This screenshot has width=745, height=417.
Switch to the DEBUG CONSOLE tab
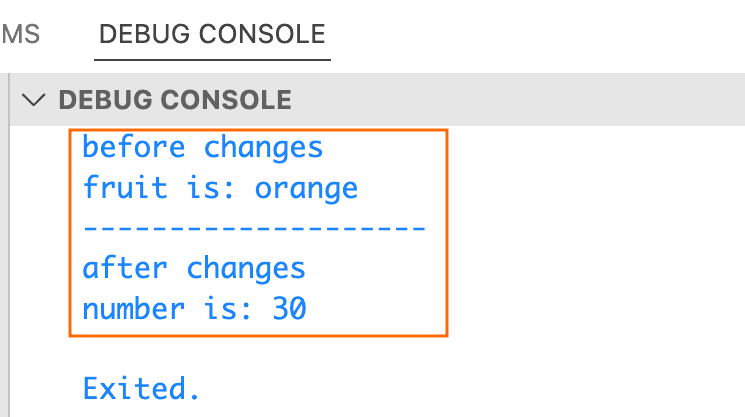tap(213, 34)
